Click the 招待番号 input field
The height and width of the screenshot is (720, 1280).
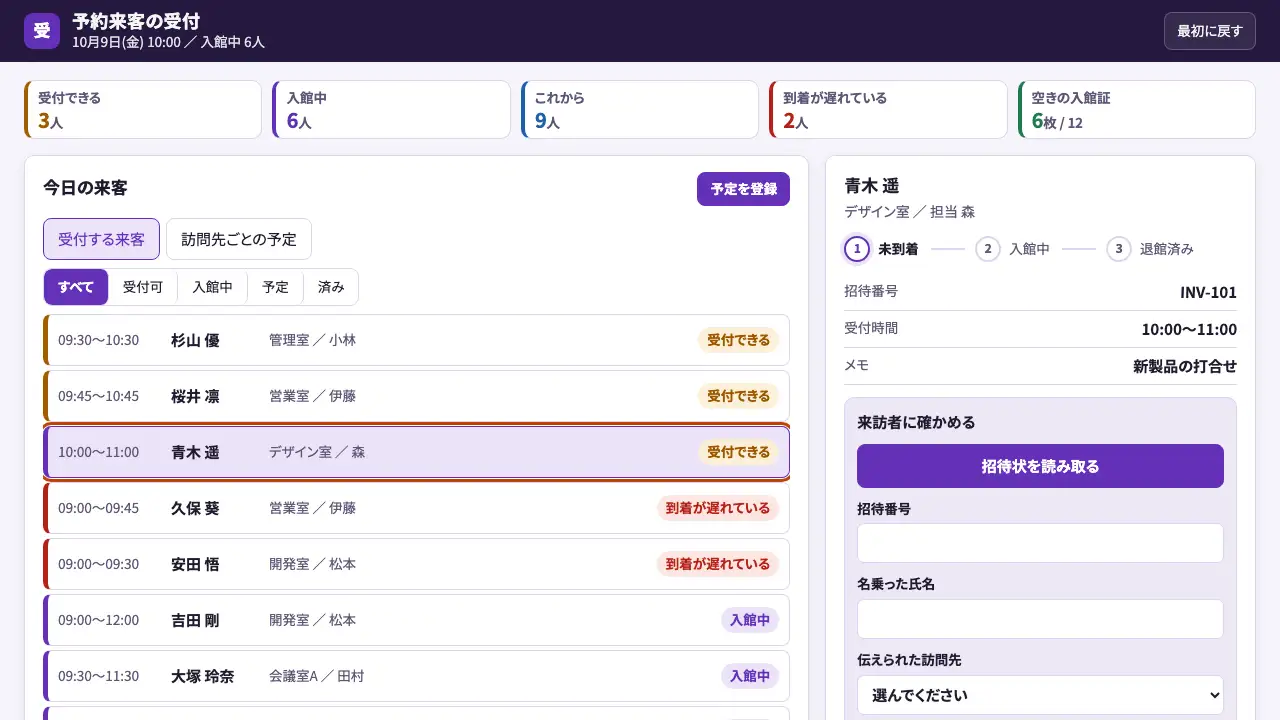point(1040,543)
